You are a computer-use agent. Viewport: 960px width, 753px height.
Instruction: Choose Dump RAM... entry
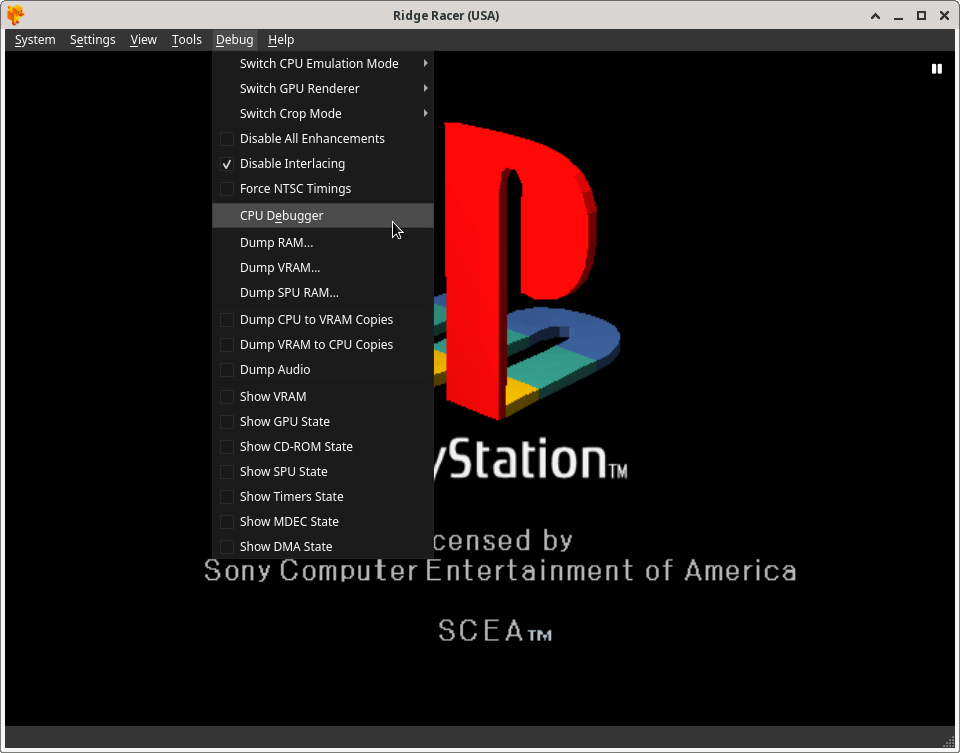(323, 243)
